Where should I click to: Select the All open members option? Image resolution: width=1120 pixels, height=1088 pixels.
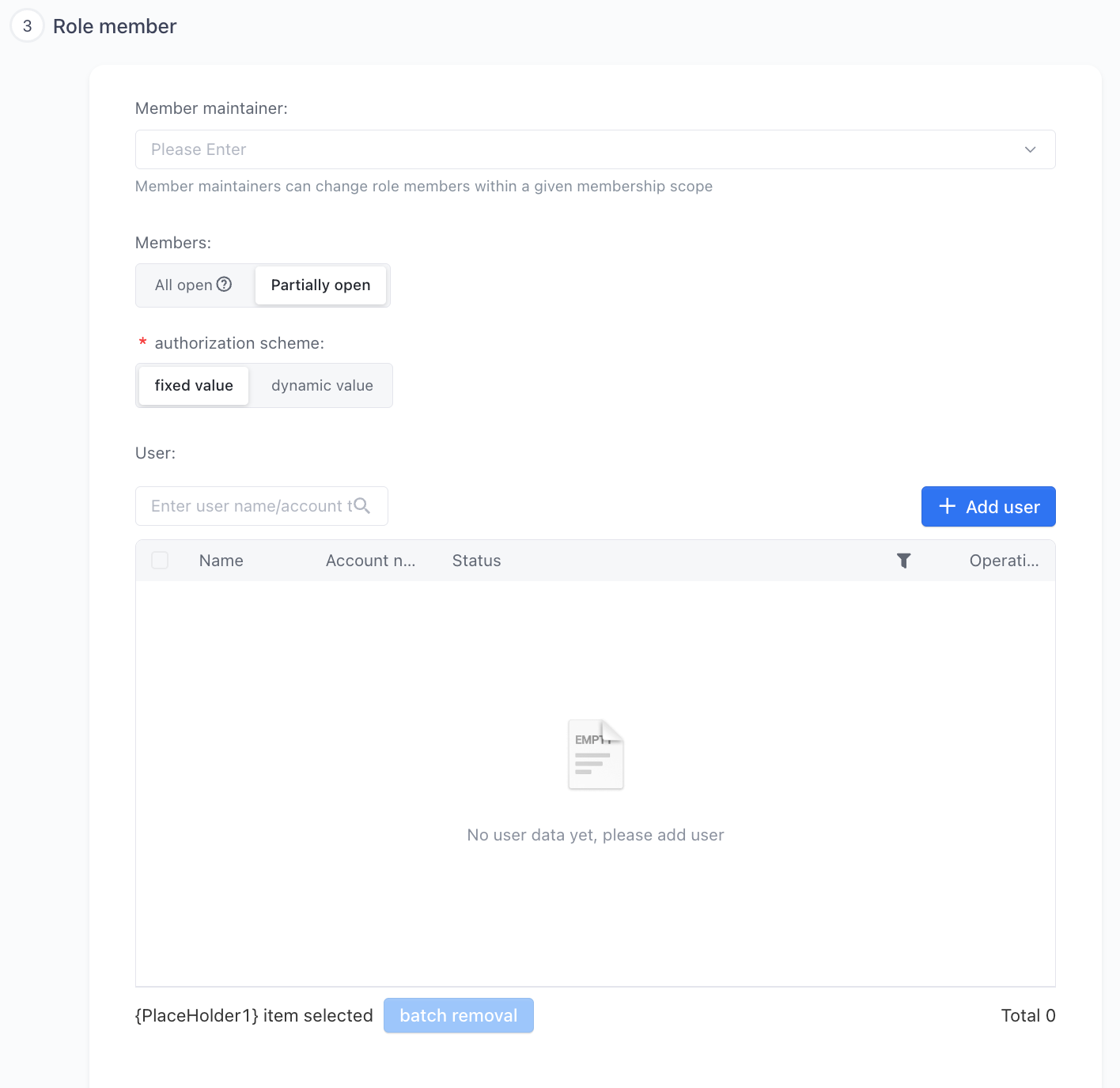coord(194,285)
